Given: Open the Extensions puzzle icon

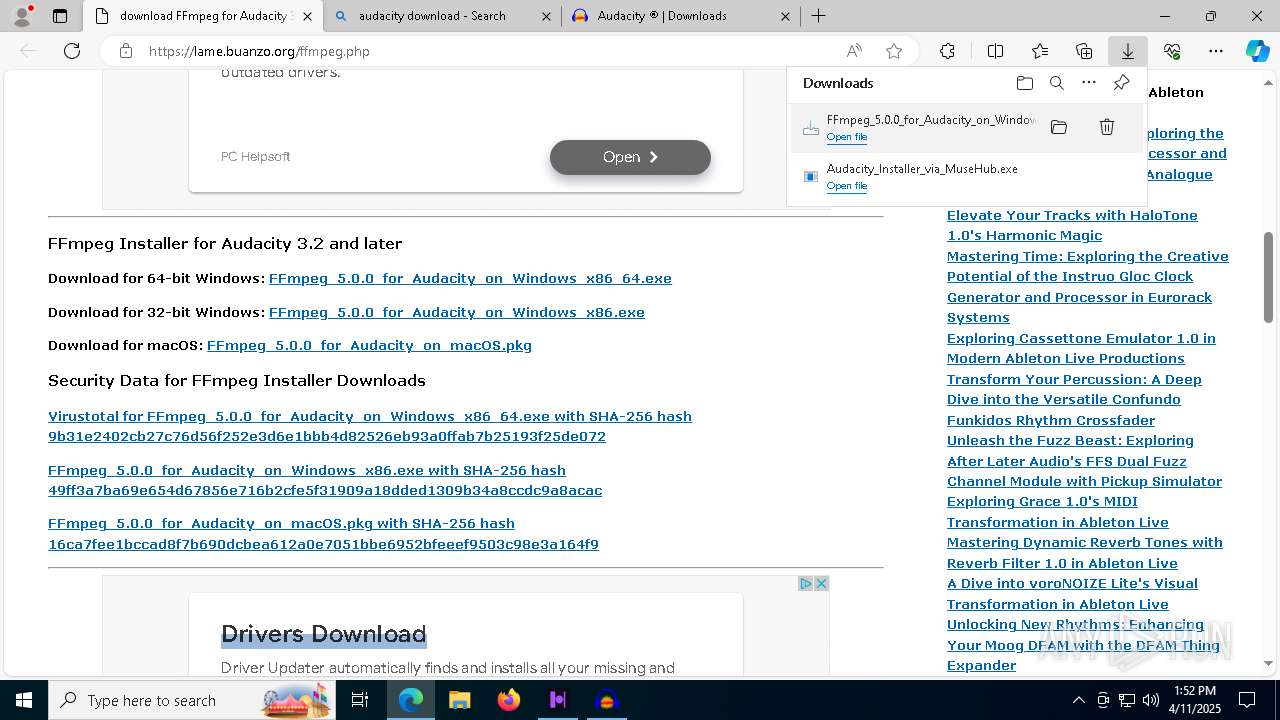Looking at the screenshot, I should pyautogui.click(x=947, y=51).
